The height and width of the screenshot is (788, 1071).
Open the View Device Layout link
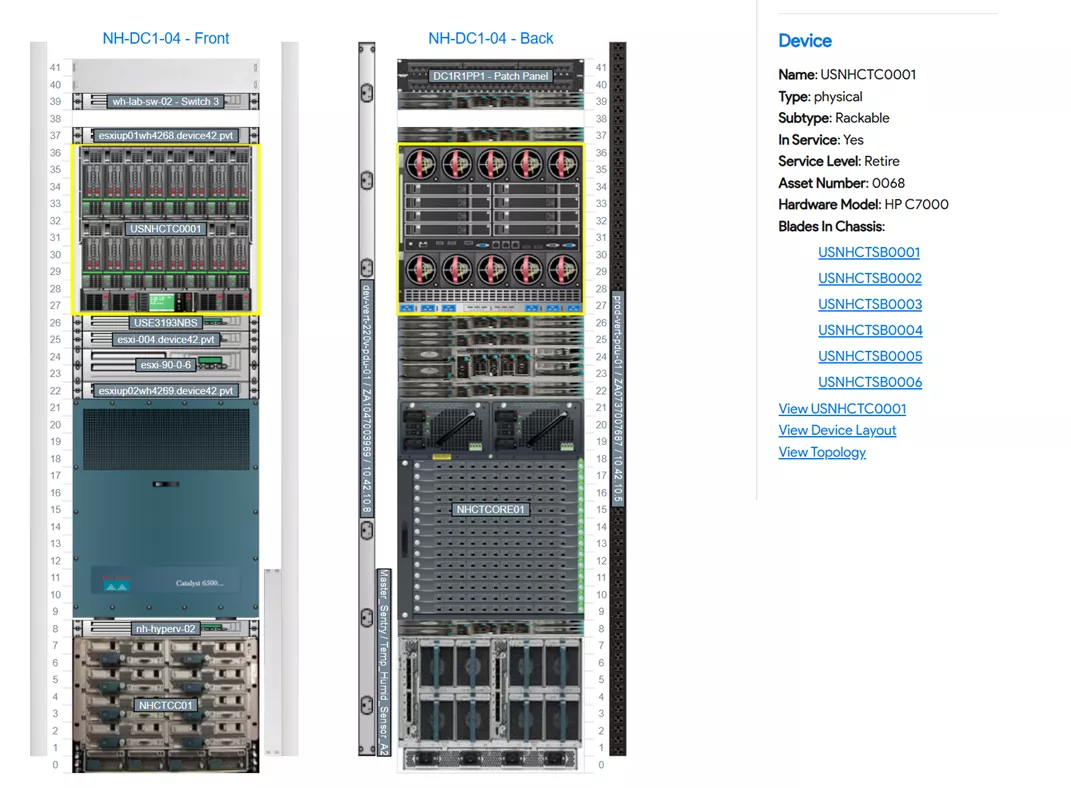pos(837,431)
